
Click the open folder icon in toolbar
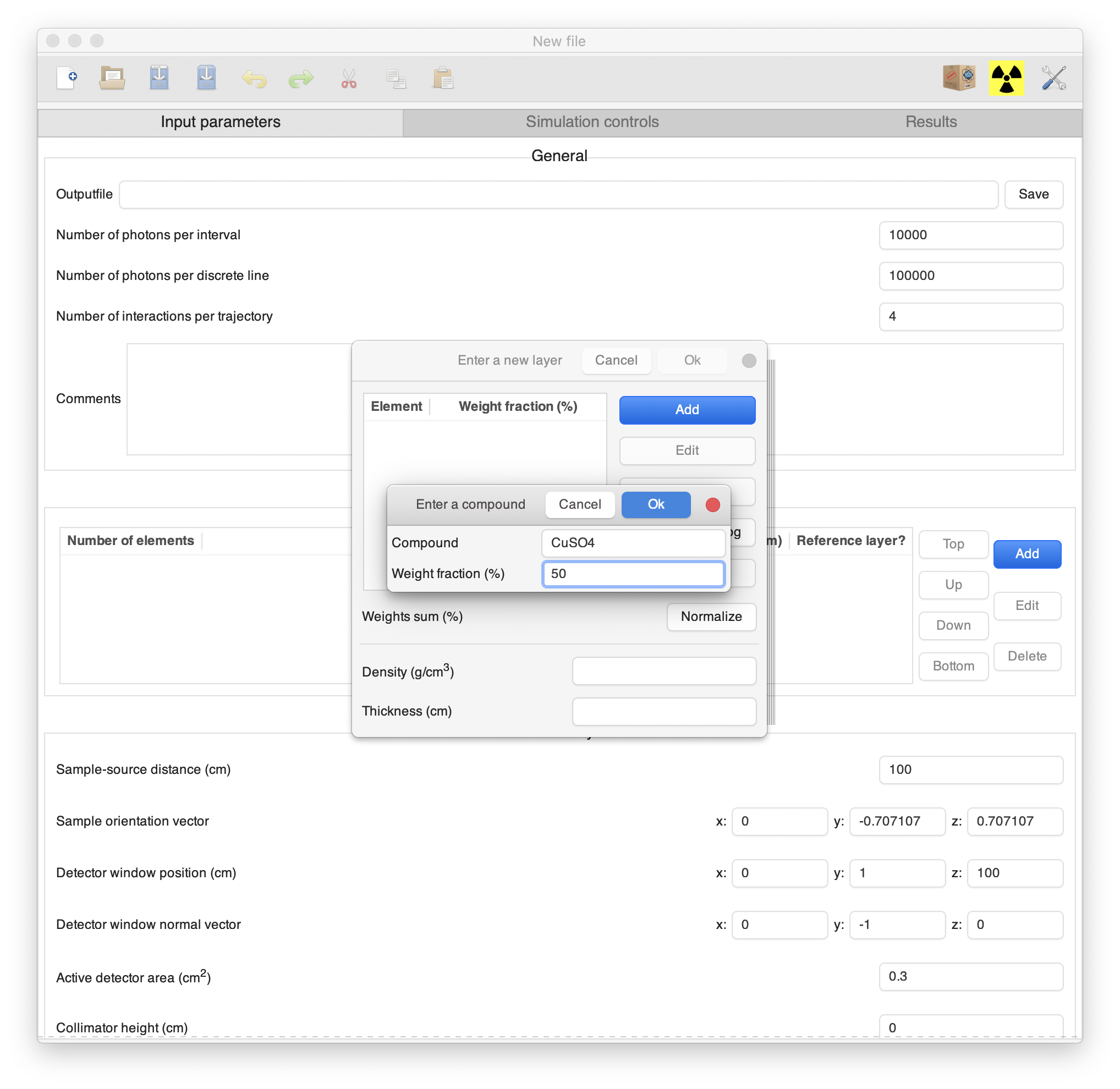[113, 79]
